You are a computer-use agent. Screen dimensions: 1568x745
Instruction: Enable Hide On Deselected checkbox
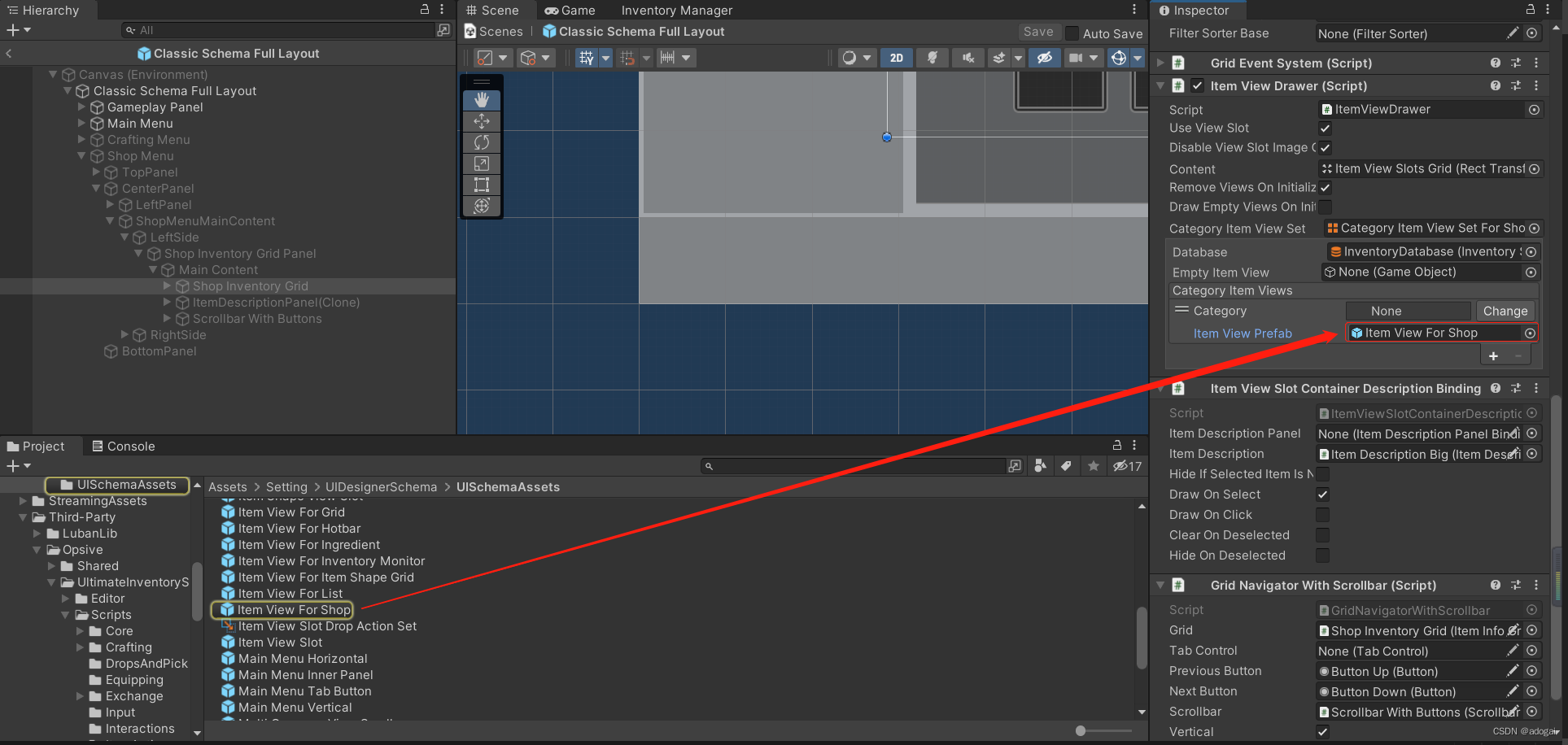1322,555
